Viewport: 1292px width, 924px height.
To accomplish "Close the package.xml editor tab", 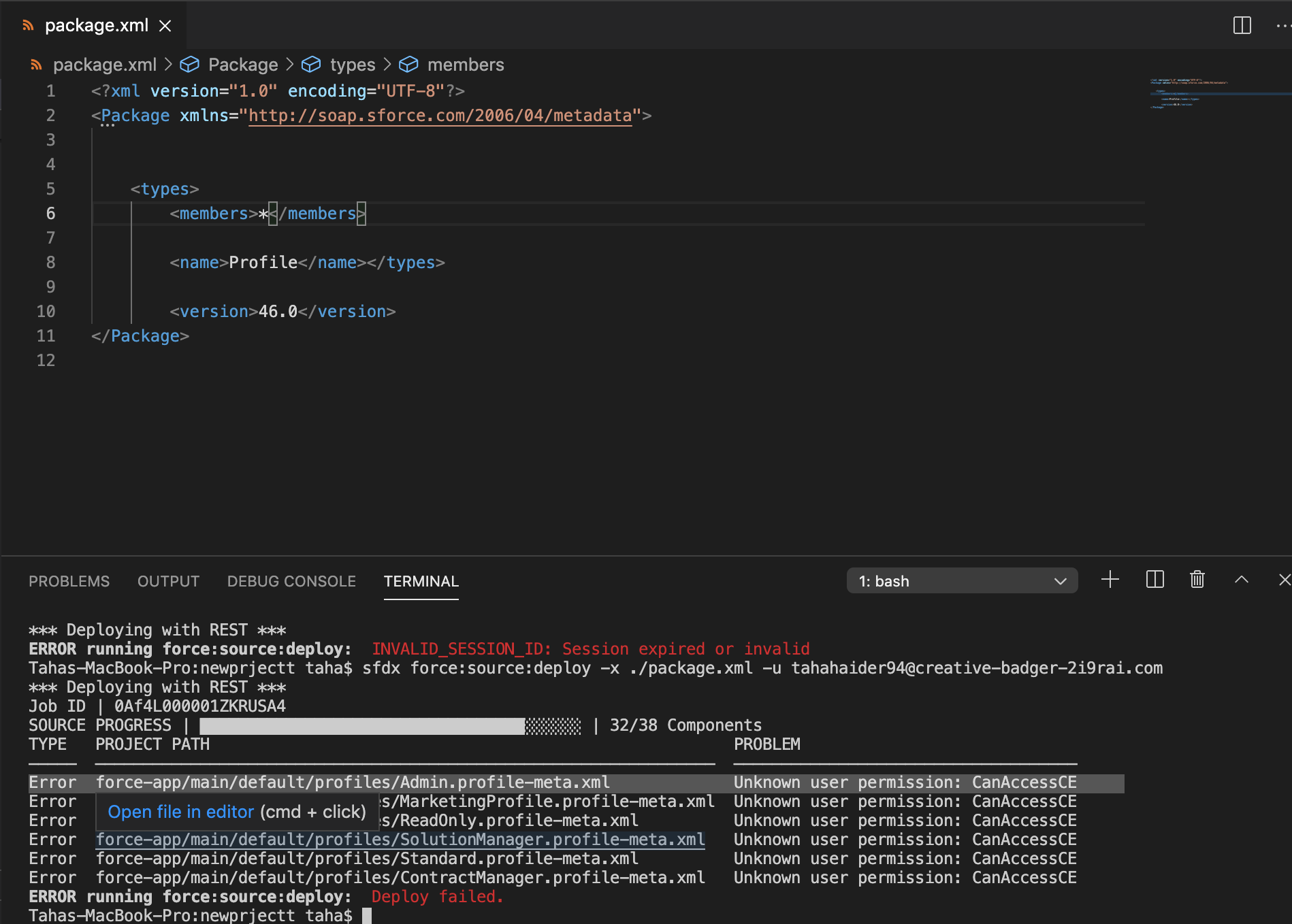I will (x=165, y=26).
